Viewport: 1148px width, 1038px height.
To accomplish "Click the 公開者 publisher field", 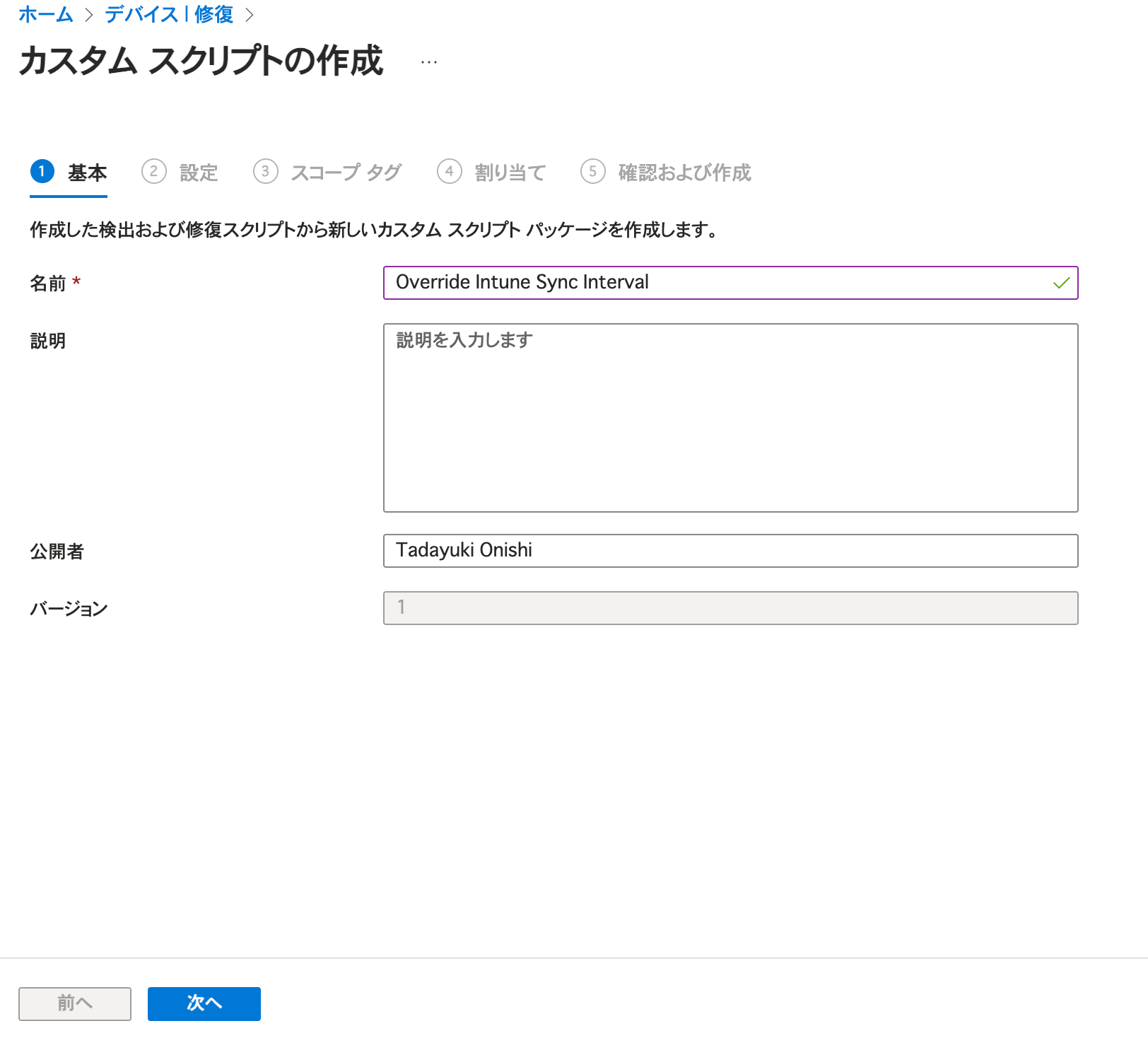I will (730, 551).
